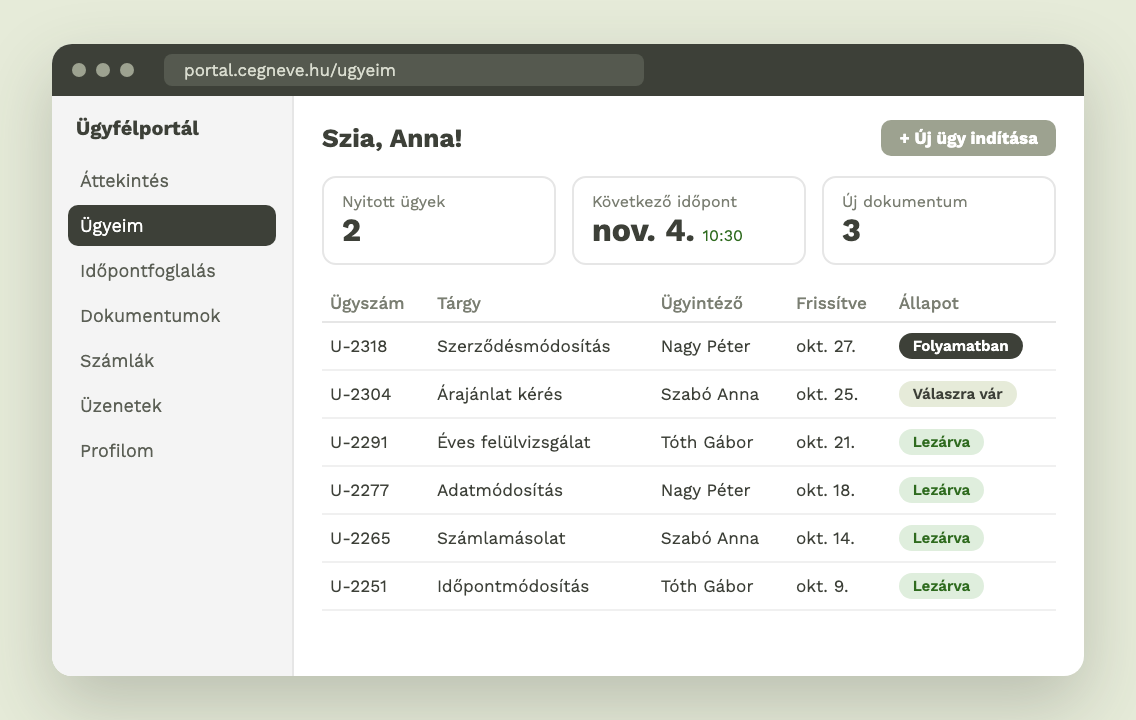Open the Nyitott ügyek summary card
The height and width of the screenshot is (720, 1136).
click(438, 220)
